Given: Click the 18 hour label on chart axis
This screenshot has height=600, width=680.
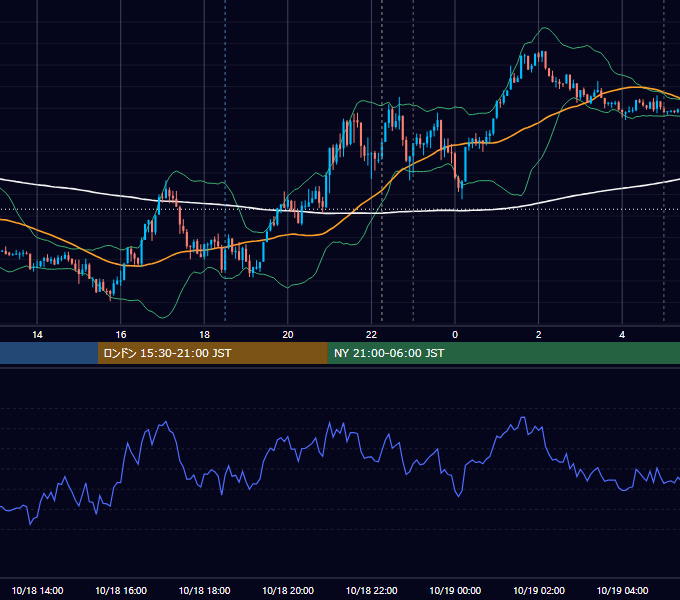Looking at the screenshot, I should (x=204, y=335).
